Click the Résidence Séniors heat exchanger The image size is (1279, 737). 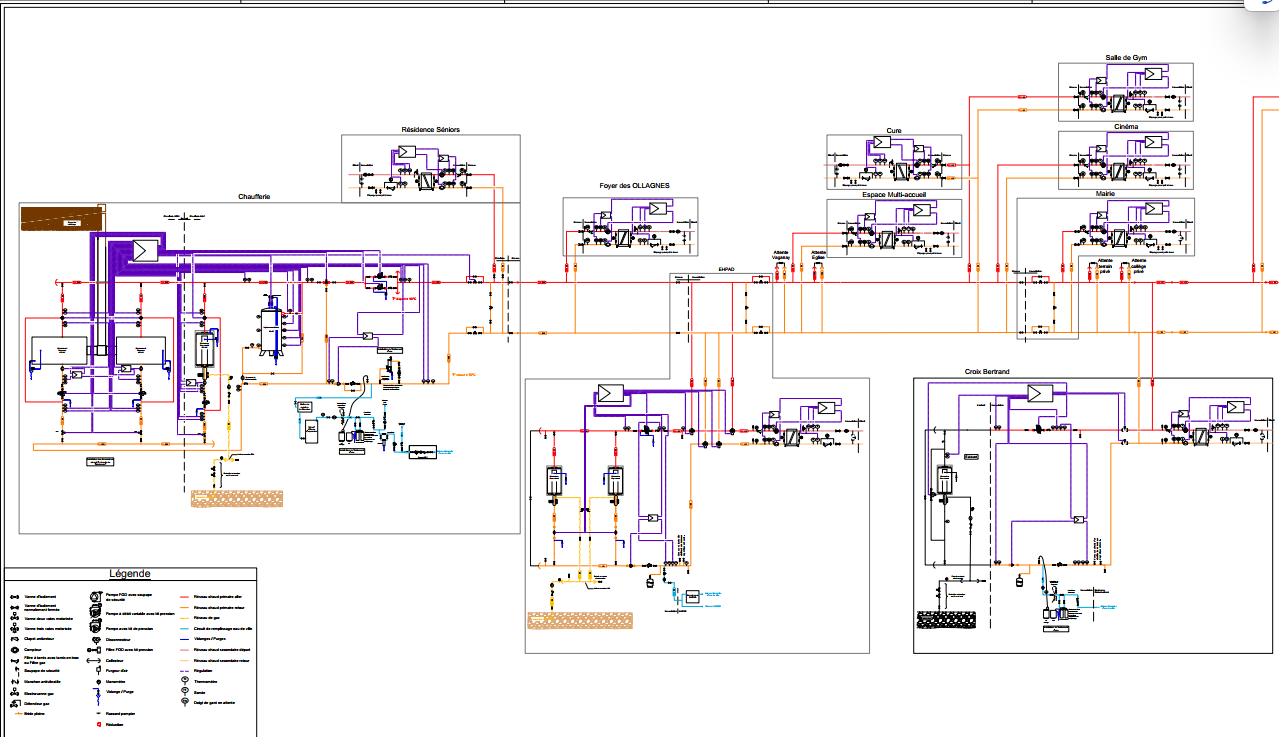click(x=426, y=182)
